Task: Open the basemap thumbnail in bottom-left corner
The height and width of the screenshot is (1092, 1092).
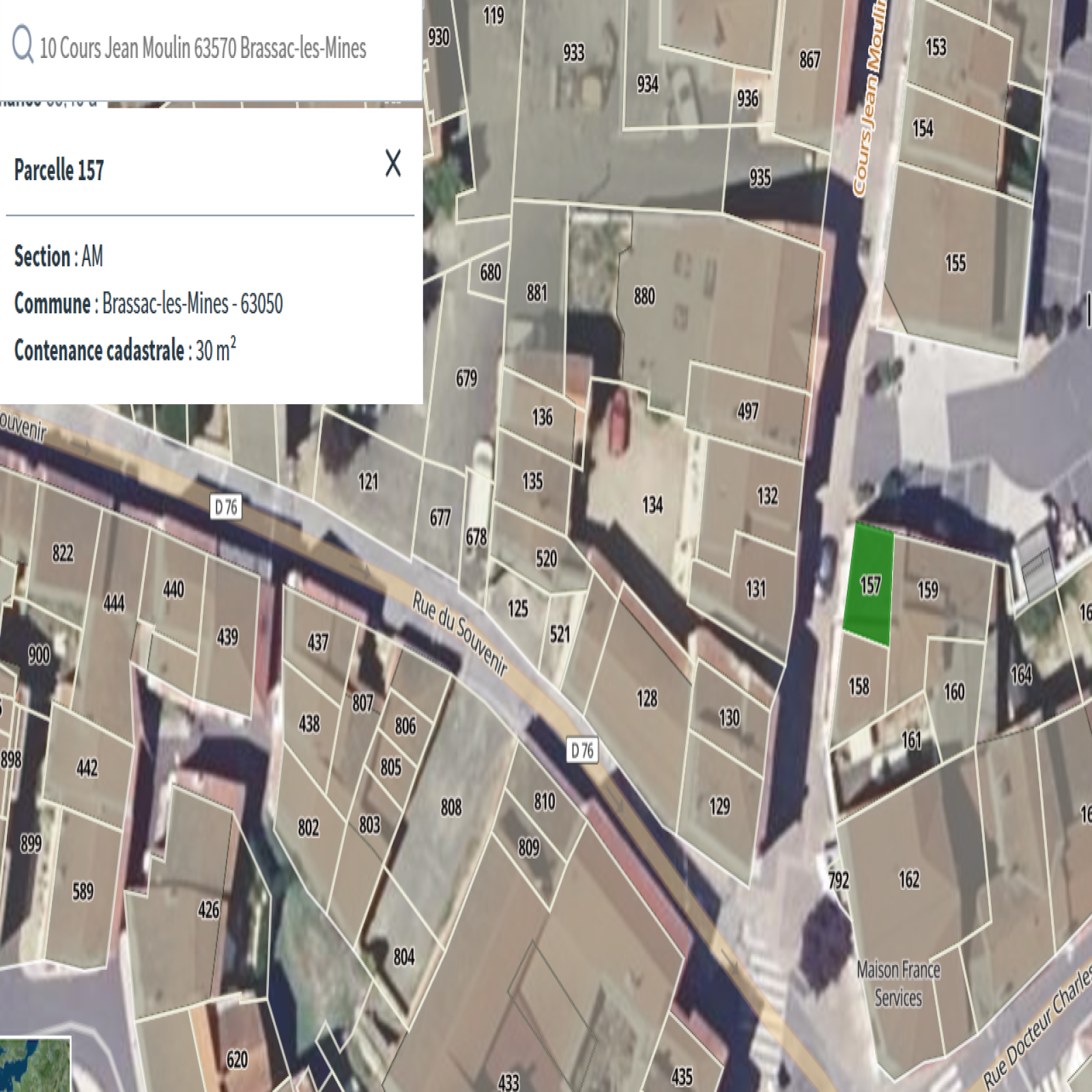Action: (34, 1065)
